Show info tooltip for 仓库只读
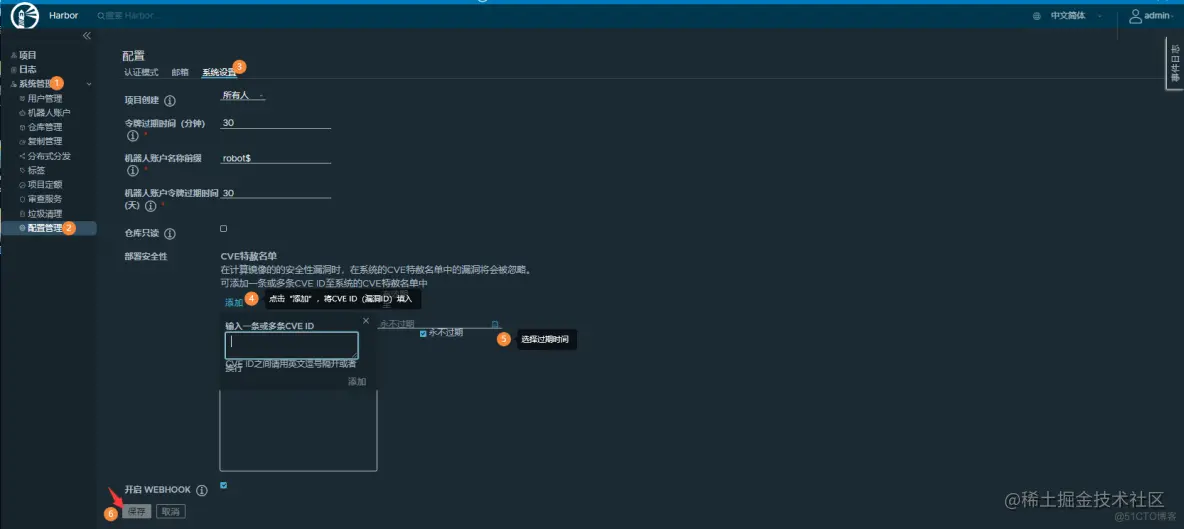1184x529 pixels. pyautogui.click(x=170, y=235)
